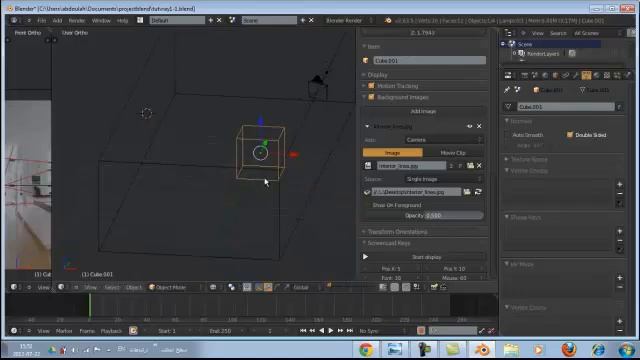The image size is (640, 360).
Task: Open the Source Single Image dropdown
Action: click(x=443, y=179)
